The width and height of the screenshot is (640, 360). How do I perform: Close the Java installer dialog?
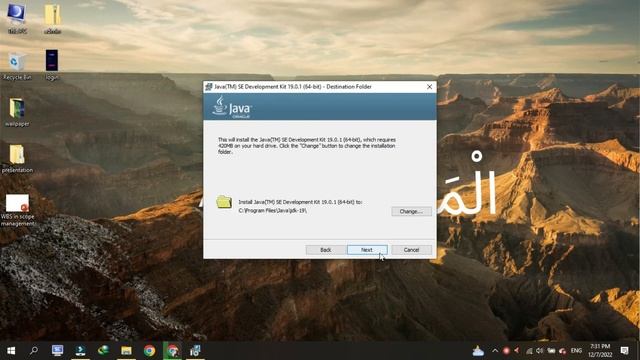[x=429, y=87]
